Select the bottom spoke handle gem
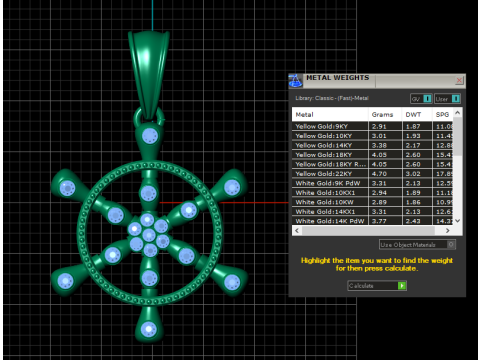 click(149, 329)
